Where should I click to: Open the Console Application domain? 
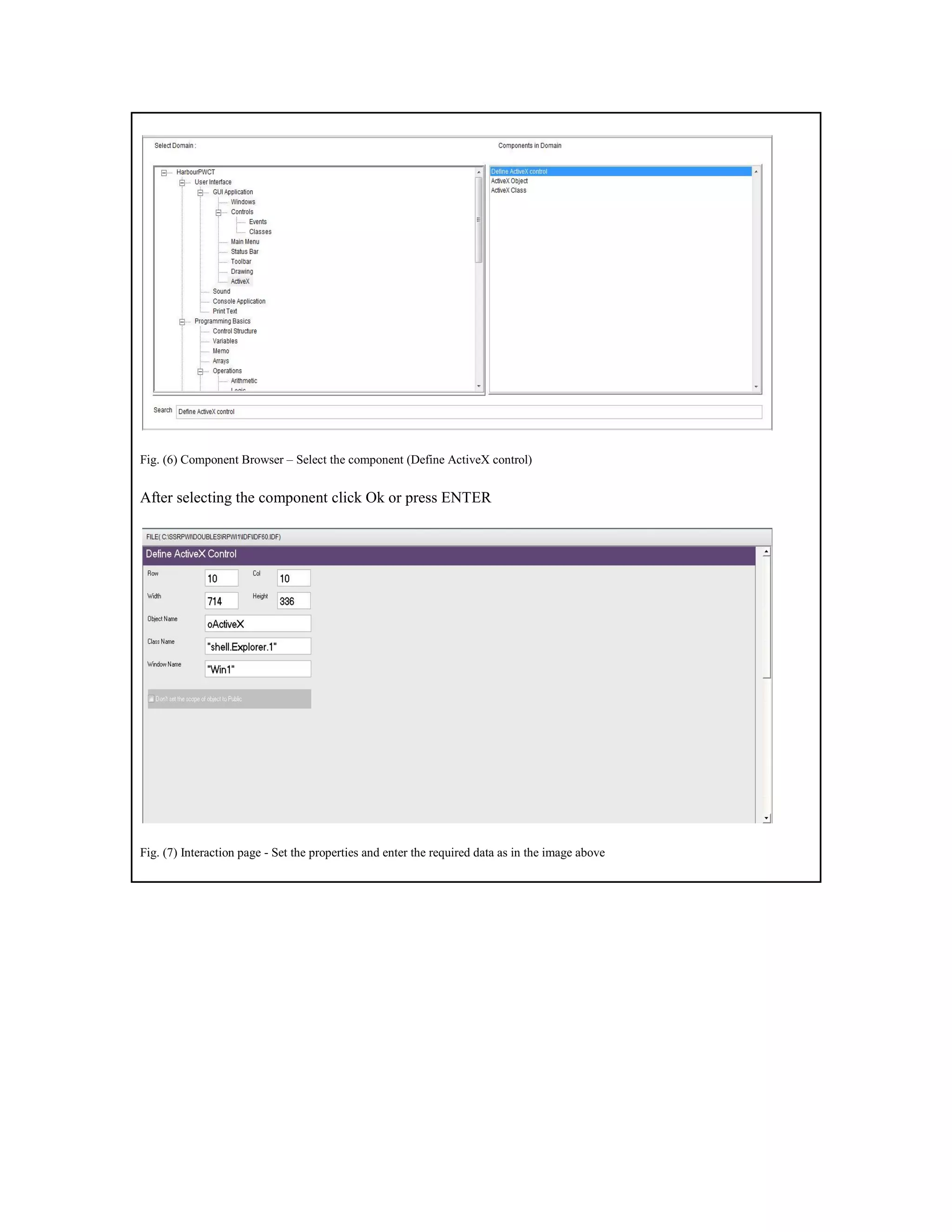coord(238,301)
